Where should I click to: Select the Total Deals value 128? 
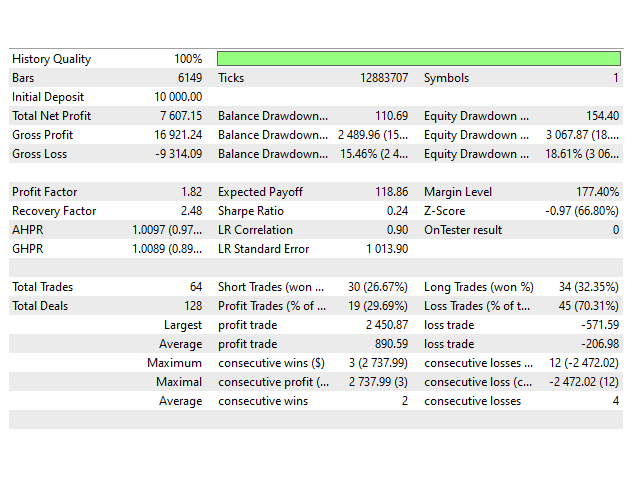[x=191, y=306]
